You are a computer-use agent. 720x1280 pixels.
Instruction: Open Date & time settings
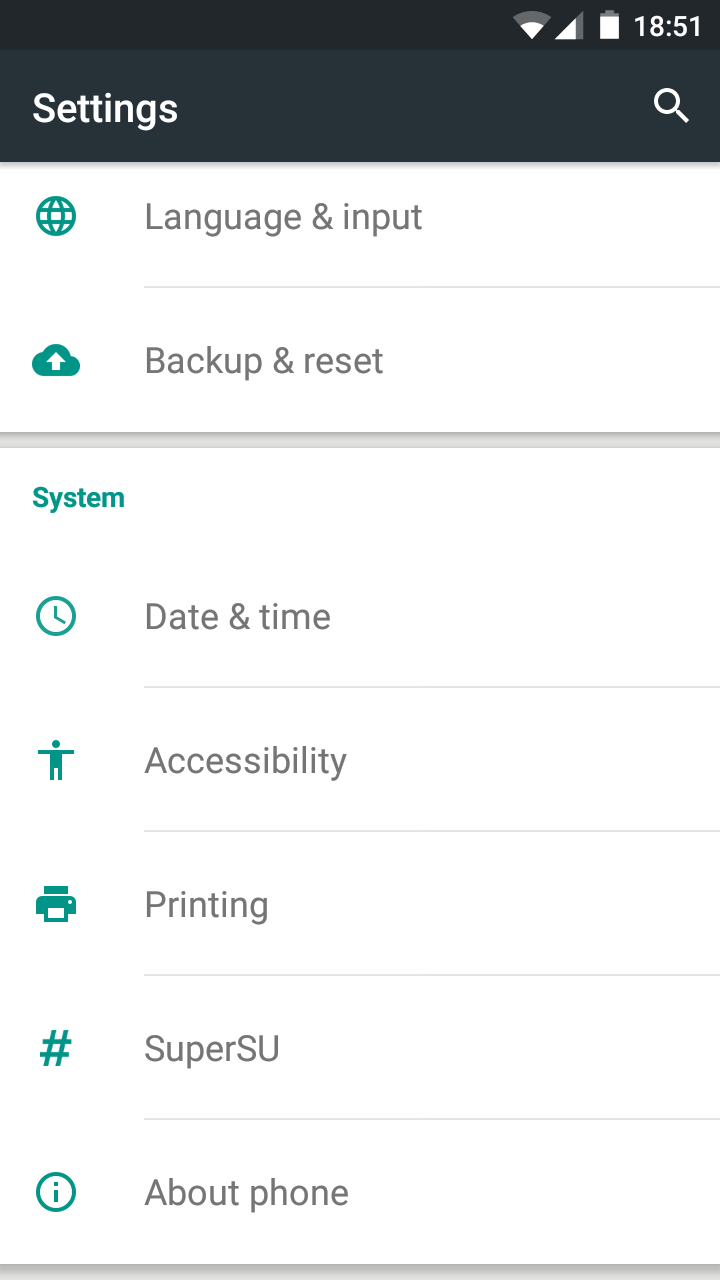tap(238, 617)
